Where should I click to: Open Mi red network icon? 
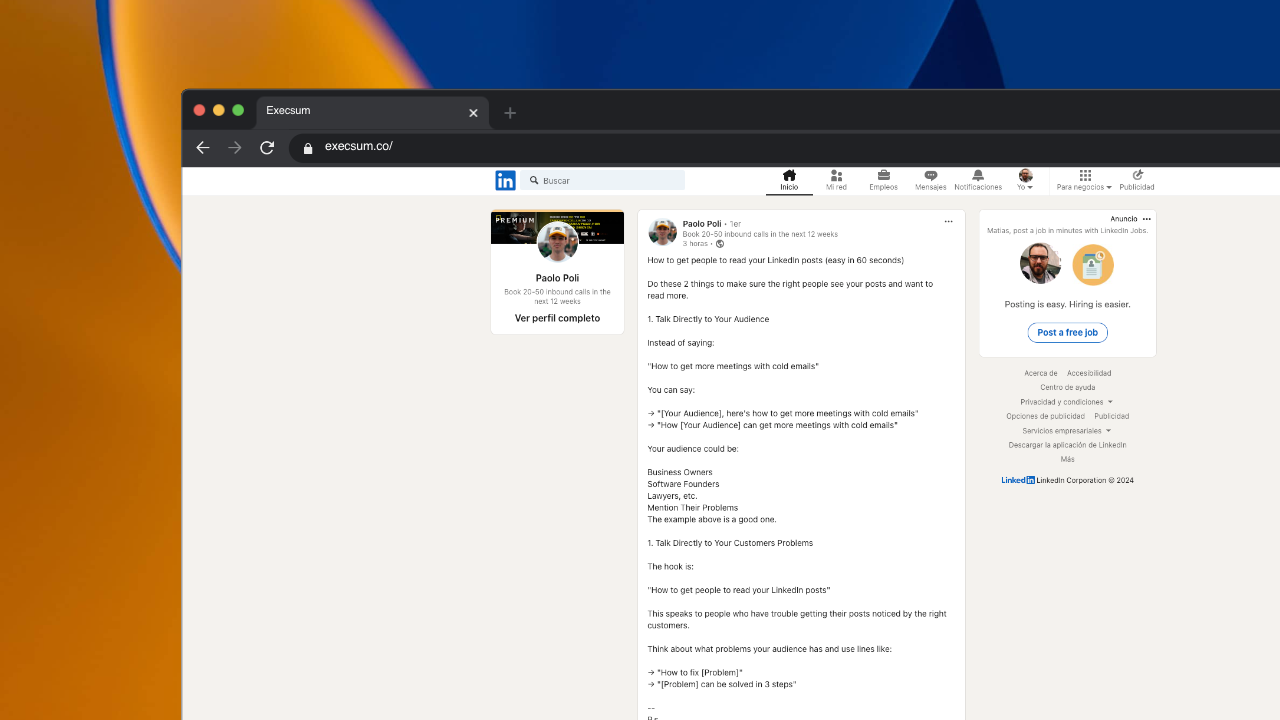836,175
